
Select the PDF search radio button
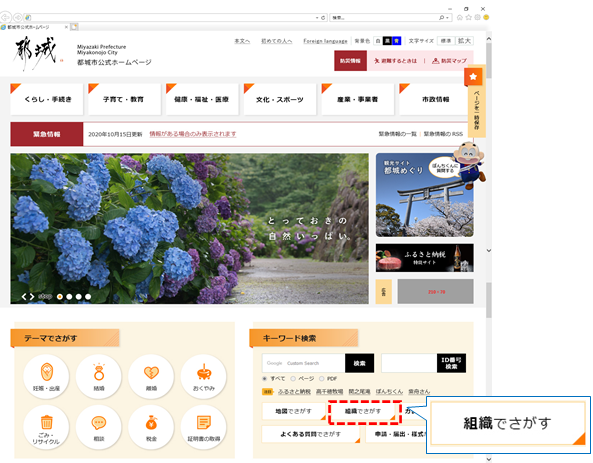coord(321,379)
